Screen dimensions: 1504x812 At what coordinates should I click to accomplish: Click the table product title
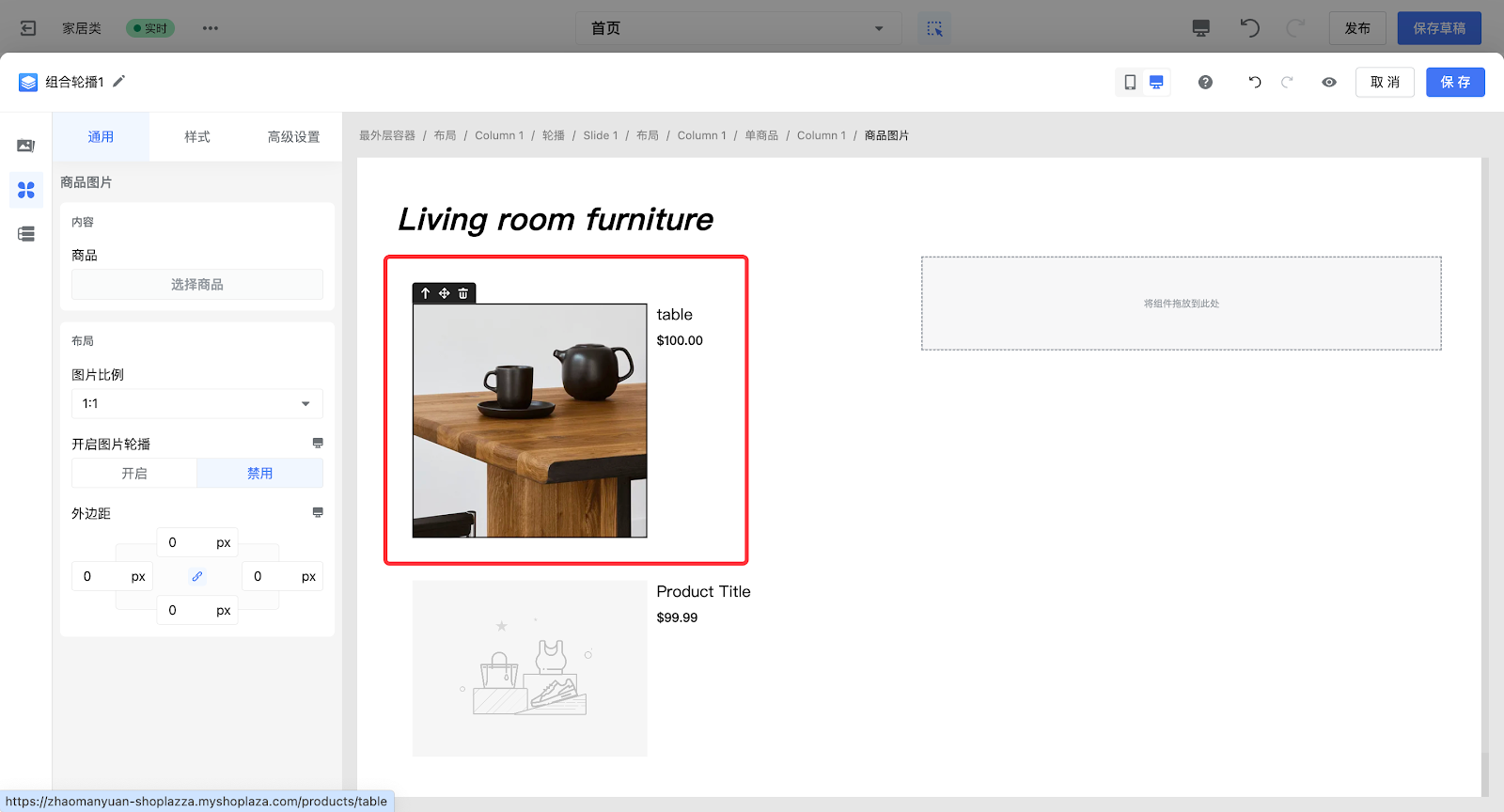point(674,314)
